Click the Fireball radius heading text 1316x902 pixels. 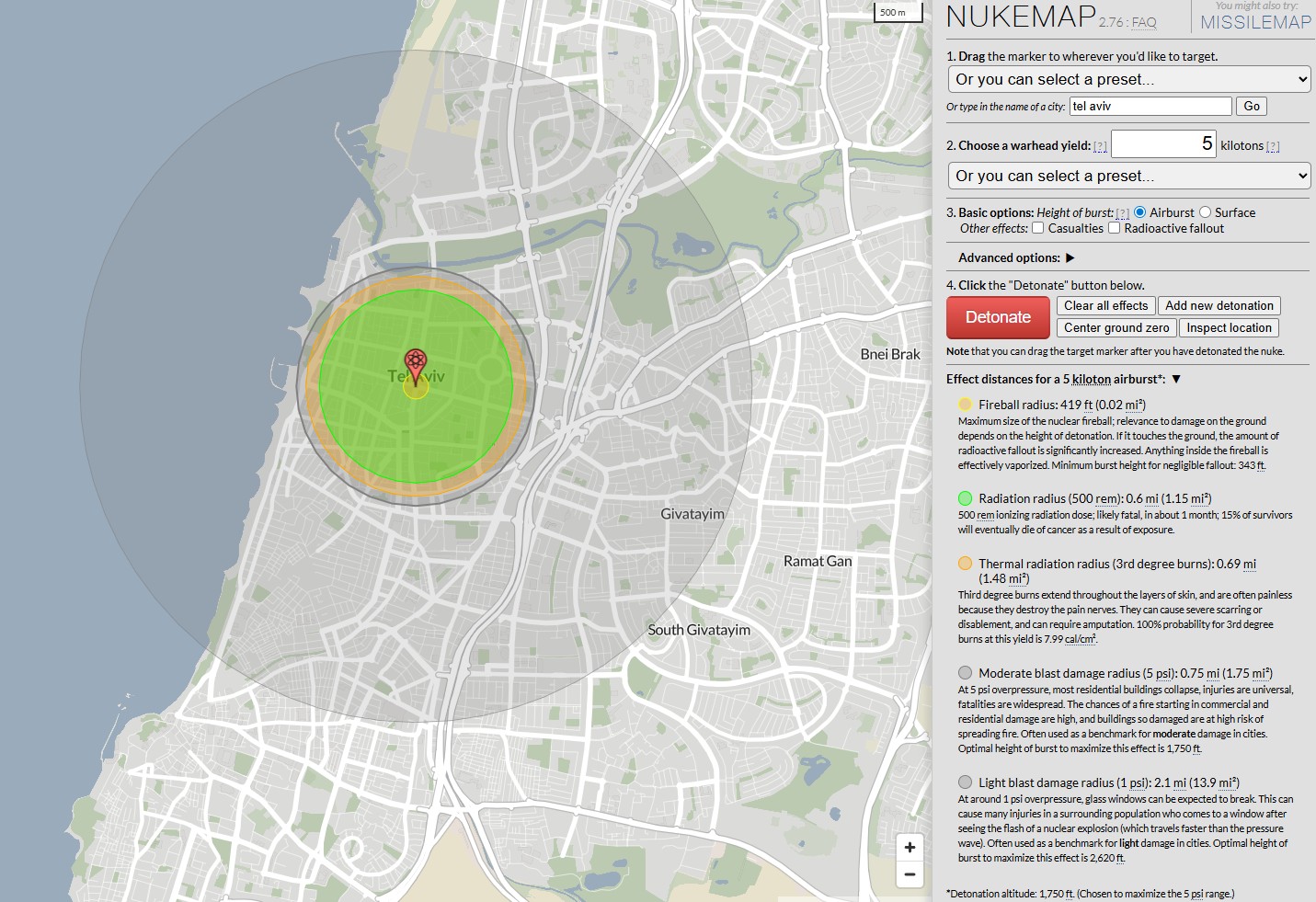[1062, 405]
